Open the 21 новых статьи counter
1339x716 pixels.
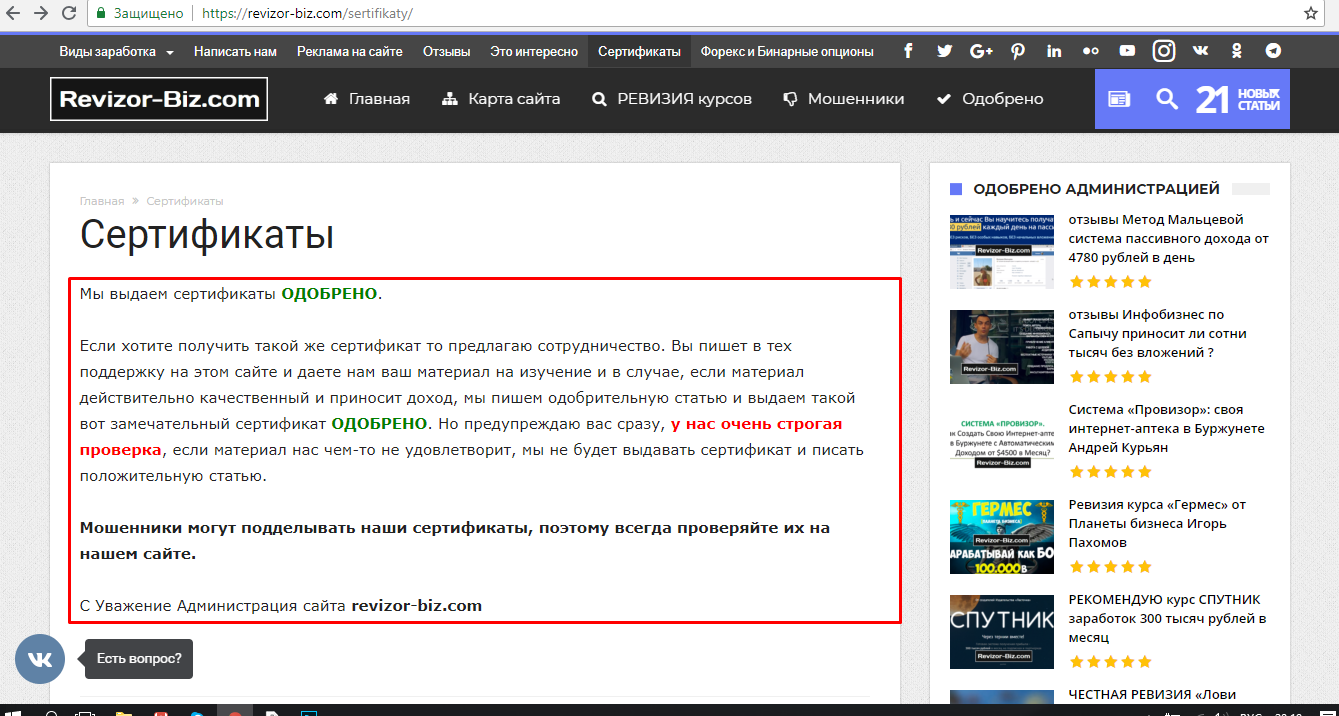tap(1237, 99)
